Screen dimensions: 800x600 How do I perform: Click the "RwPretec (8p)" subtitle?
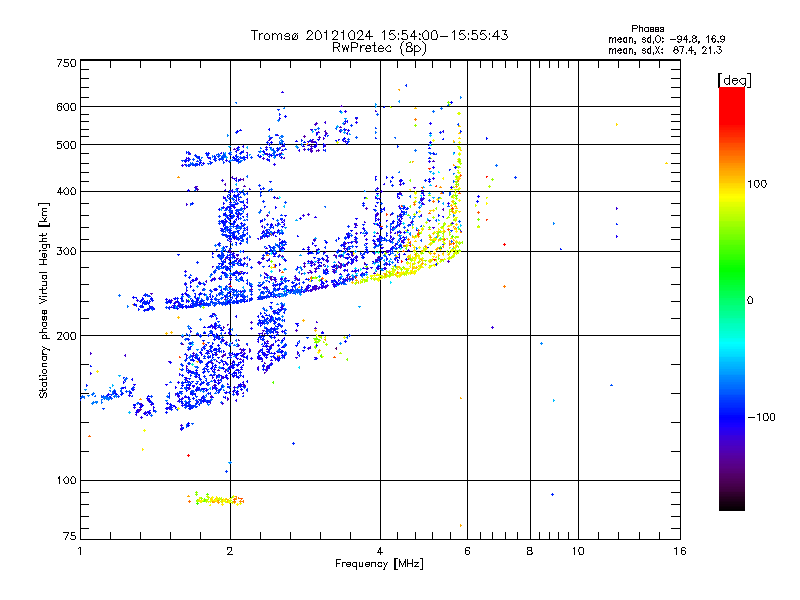[379, 48]
